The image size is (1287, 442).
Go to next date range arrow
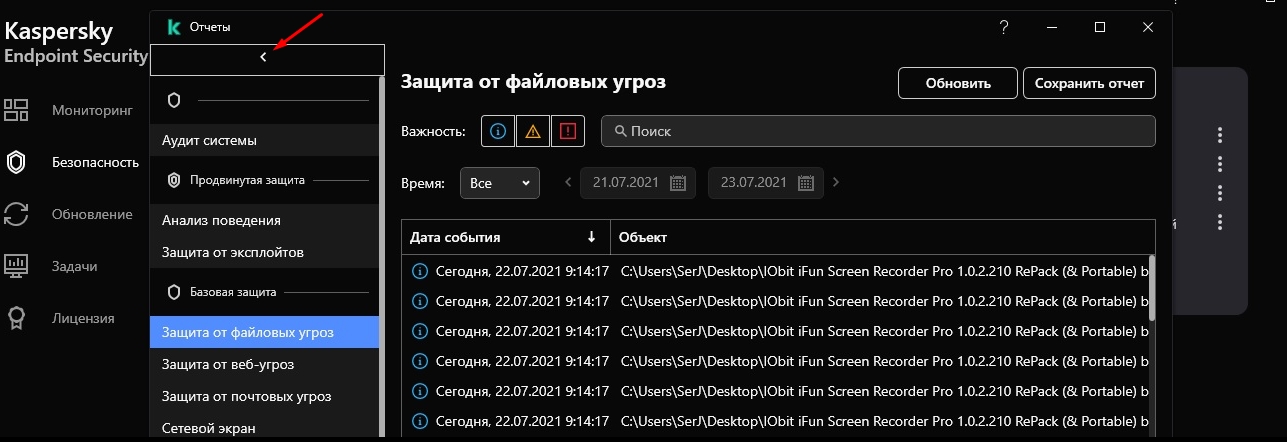(x=836, y=183)
